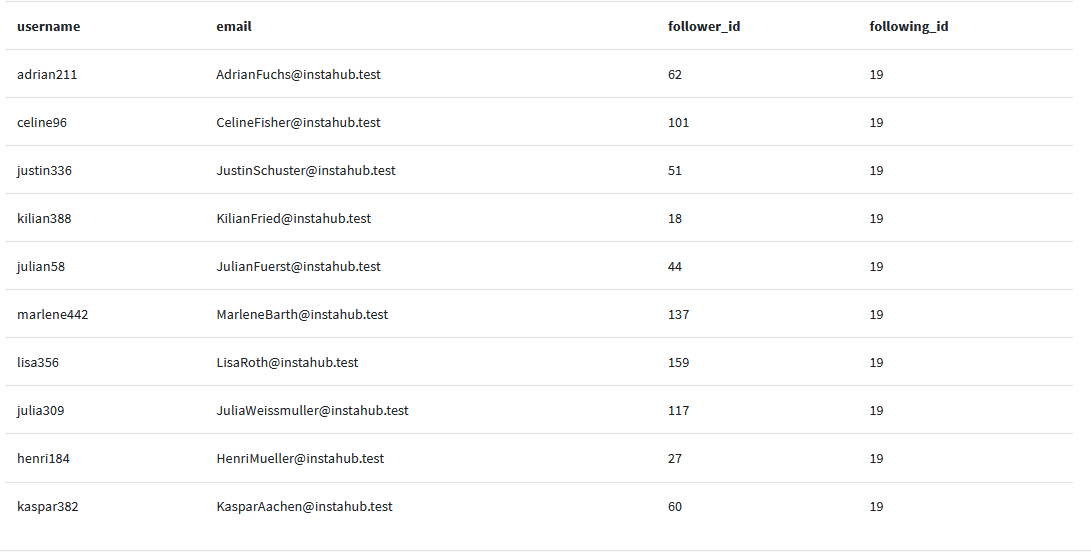The image size is (1091, 552).
Task: Click the KasparAachen@instahub.test email
Action: pyautogui.click(x=304, y=507)
